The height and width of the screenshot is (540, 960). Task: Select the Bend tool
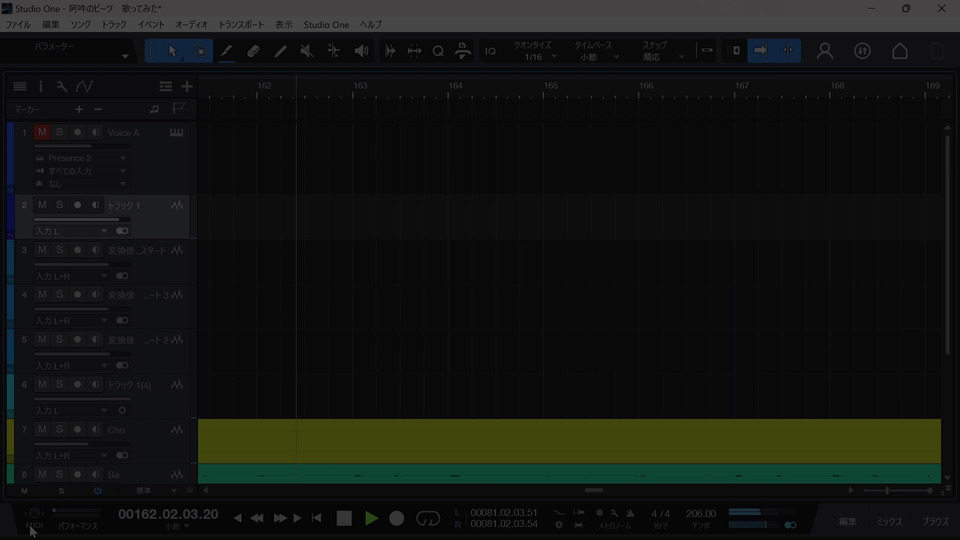(334, 51)
